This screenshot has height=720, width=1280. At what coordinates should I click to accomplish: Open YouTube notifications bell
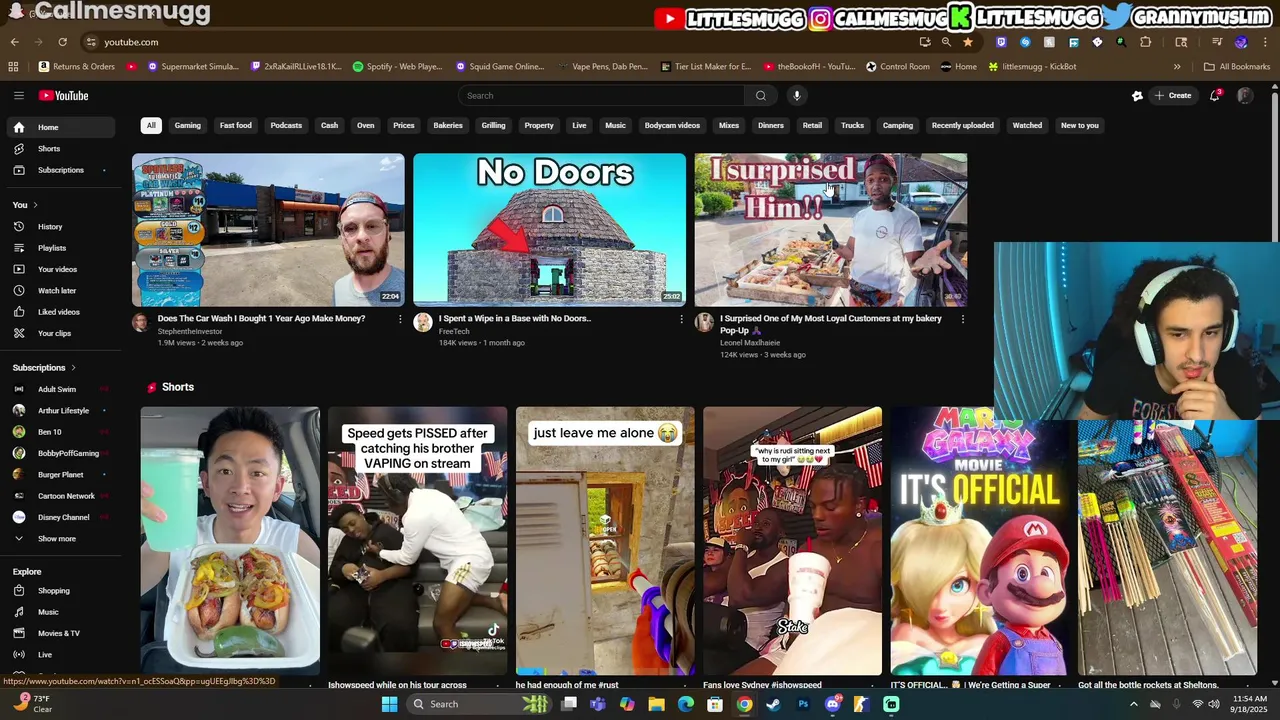(x=1215, y=96)
